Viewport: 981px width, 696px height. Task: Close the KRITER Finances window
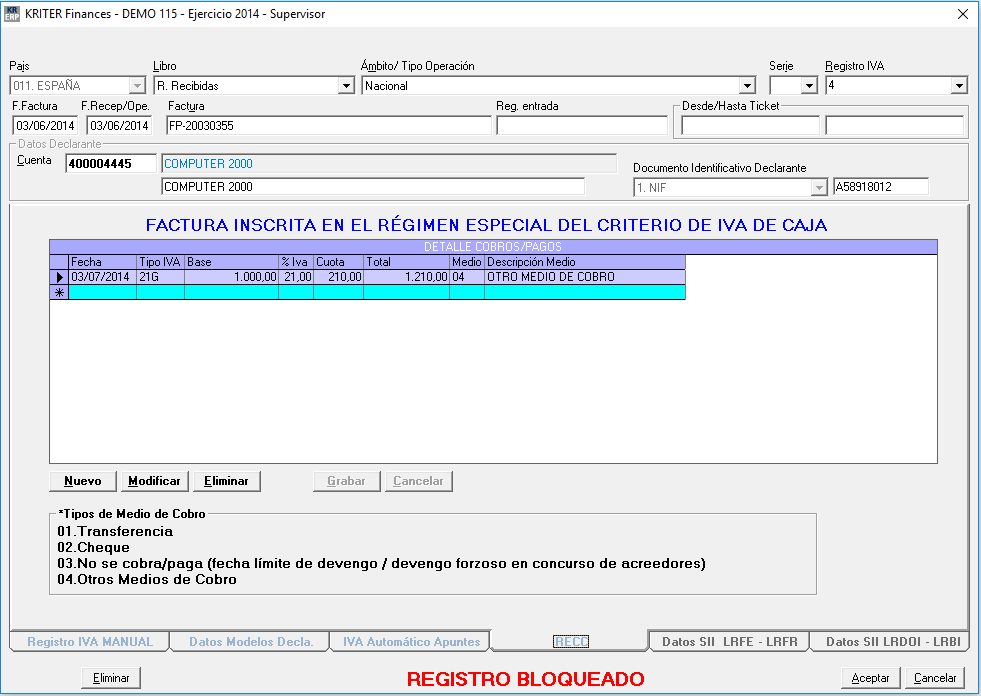963,14
